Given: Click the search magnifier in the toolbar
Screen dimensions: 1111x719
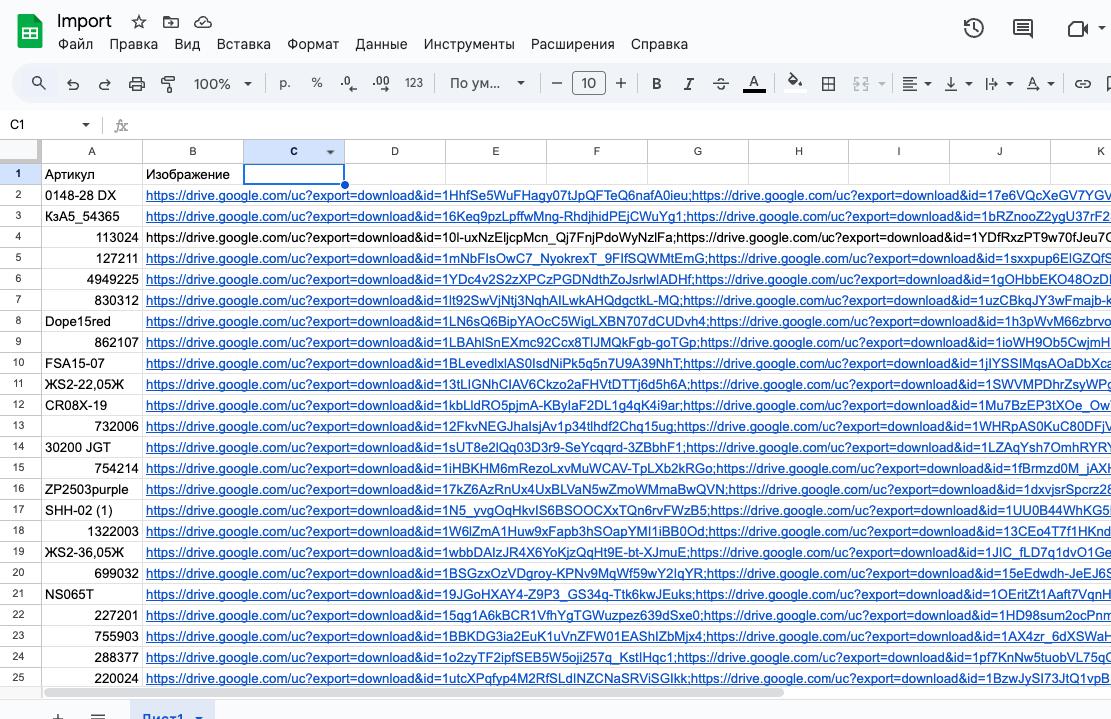Looking at the screenshot, I should click(39, 84).
